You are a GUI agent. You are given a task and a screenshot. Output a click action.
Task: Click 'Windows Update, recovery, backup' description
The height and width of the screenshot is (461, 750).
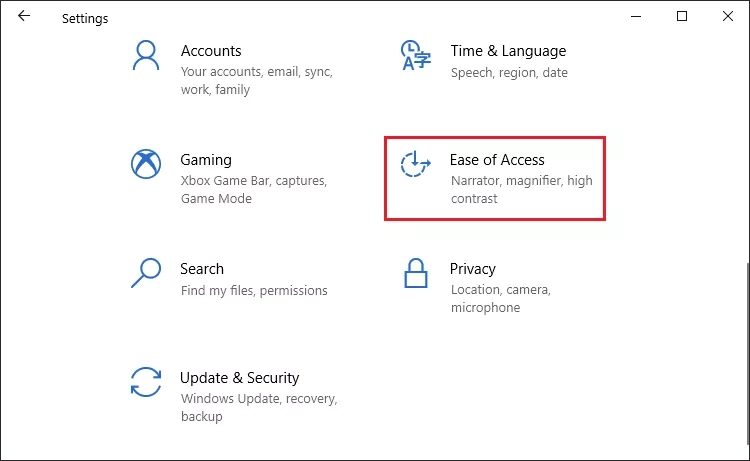[x=259, y=407]
